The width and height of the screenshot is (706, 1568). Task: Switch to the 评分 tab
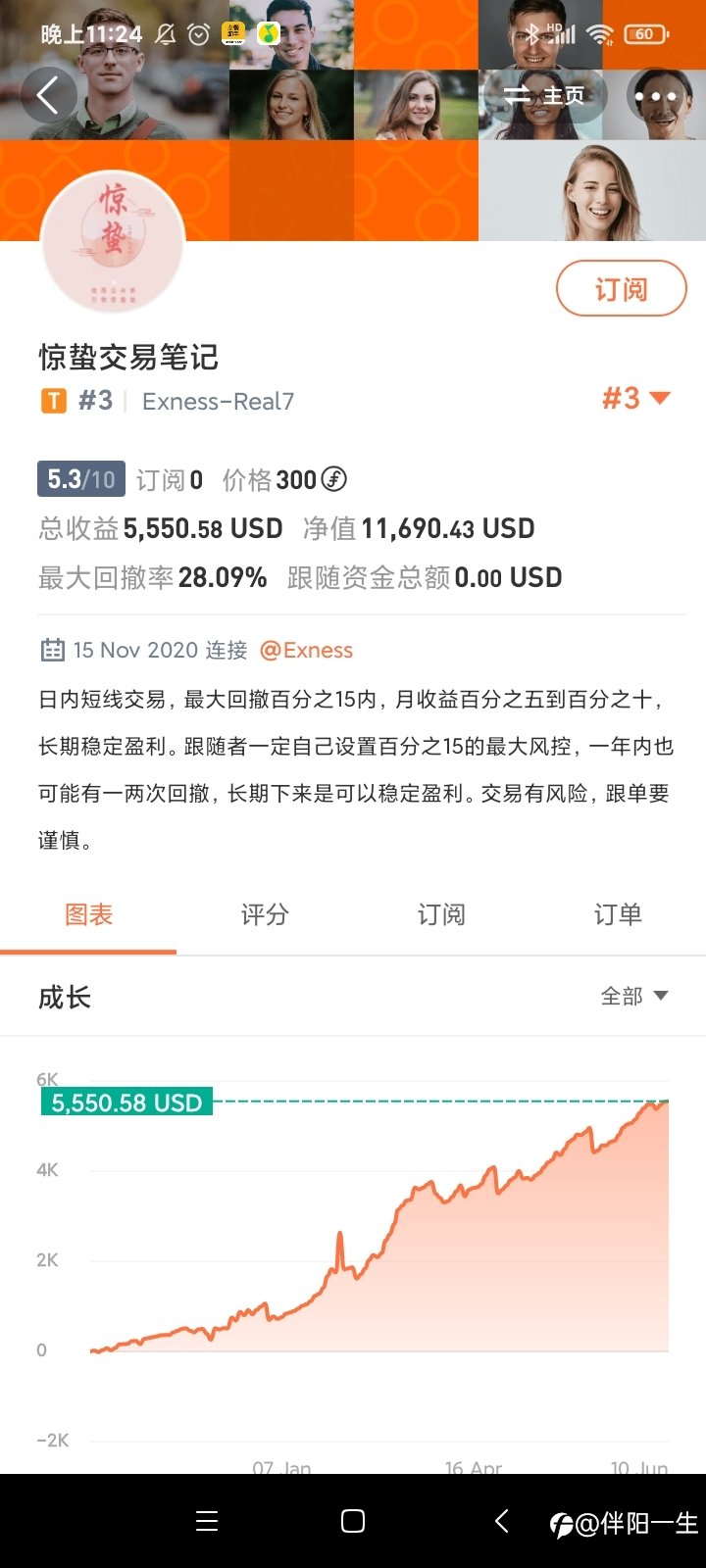pyautogui.click(x=265, y=914)
